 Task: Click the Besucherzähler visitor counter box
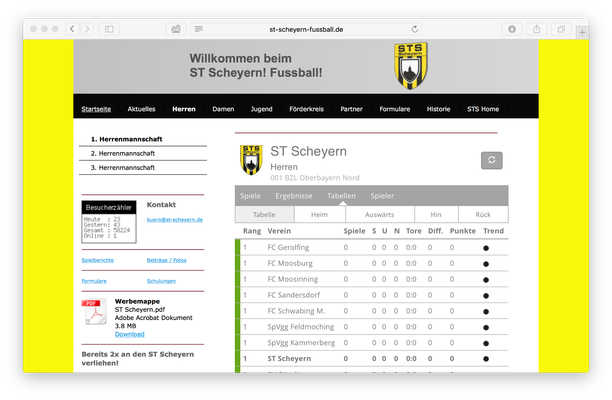[109, 222]
